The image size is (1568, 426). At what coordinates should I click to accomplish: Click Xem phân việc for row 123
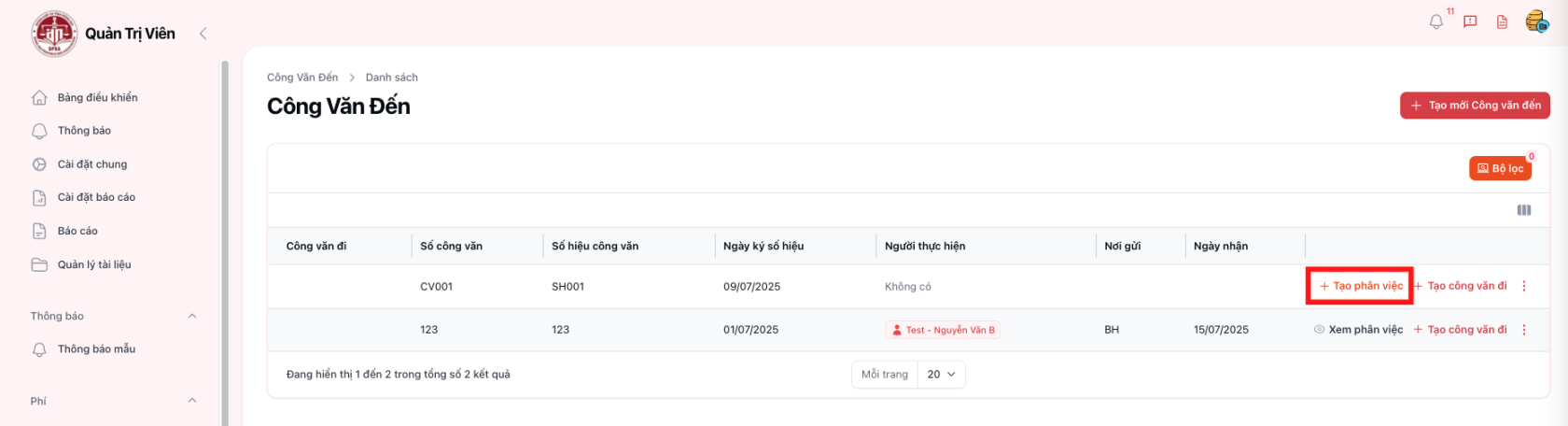pos(1358,330)
